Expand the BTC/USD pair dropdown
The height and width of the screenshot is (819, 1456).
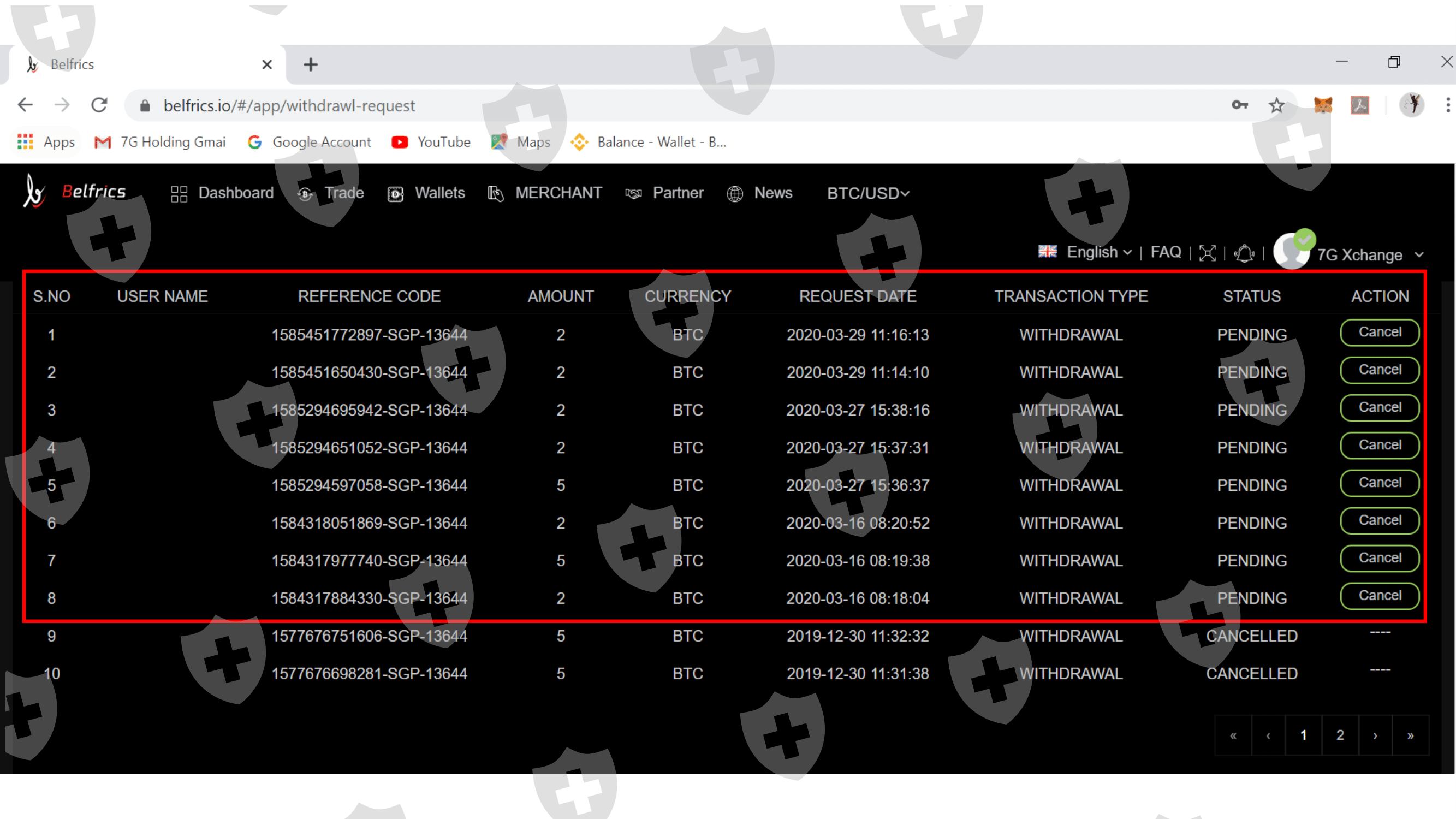(867, 193)
